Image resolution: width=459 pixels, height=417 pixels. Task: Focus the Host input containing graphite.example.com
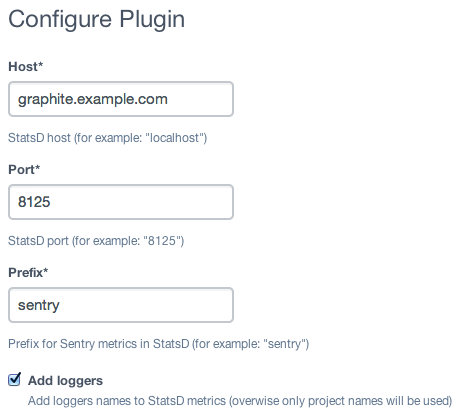[121, 99]
